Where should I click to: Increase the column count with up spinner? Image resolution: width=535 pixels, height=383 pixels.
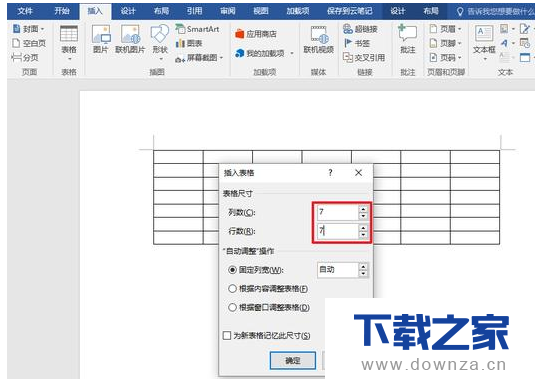pos(363,209)
